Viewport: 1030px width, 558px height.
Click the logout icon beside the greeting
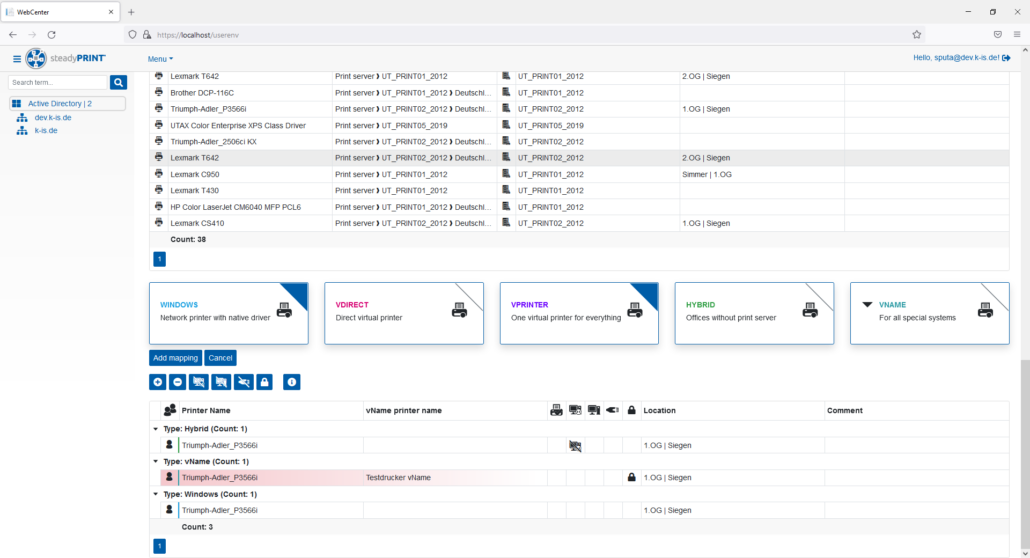pos(1006,58)
